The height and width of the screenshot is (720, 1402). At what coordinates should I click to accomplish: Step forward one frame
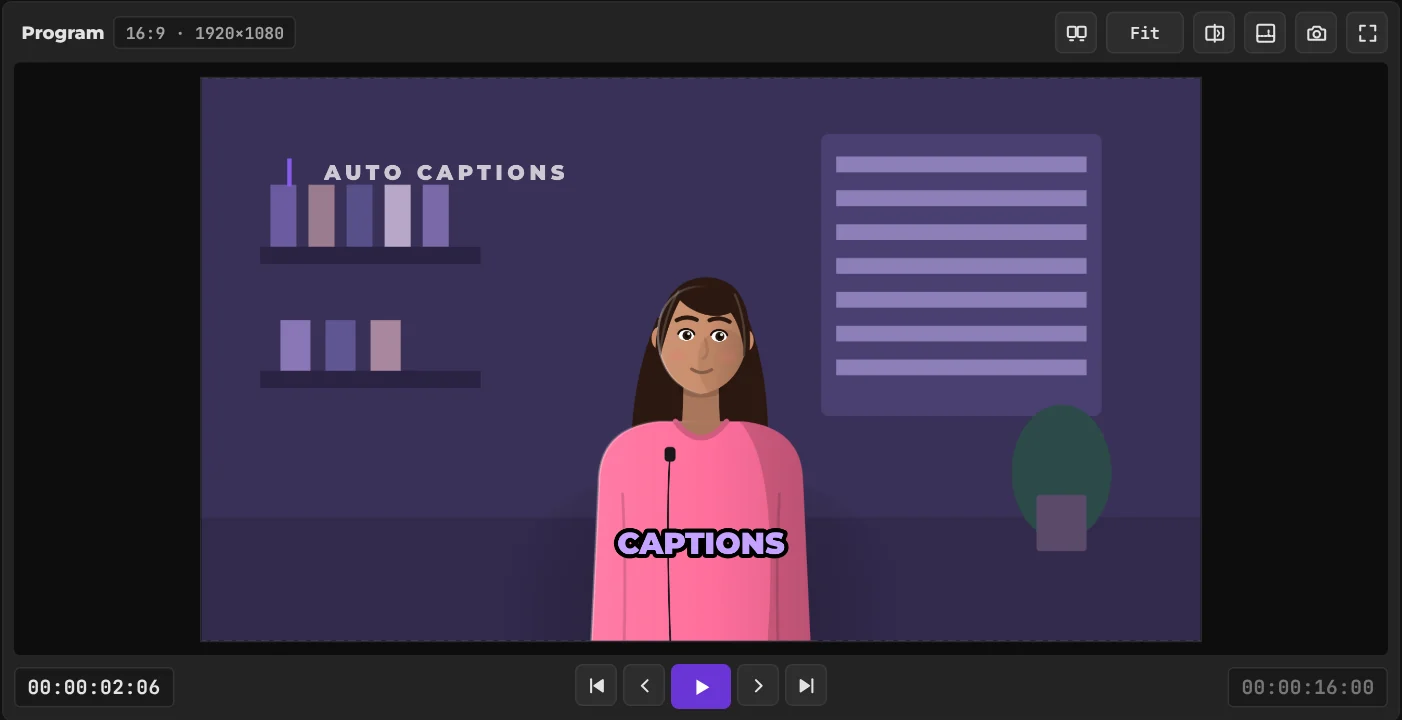[x=758, y=686]
